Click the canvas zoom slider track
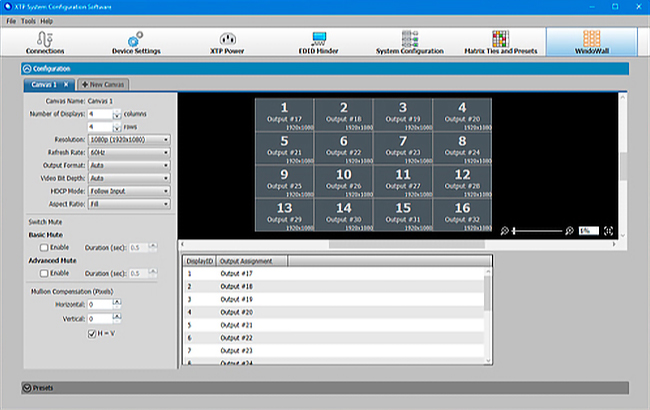650x410 pixels. click(x=538, y=230)
